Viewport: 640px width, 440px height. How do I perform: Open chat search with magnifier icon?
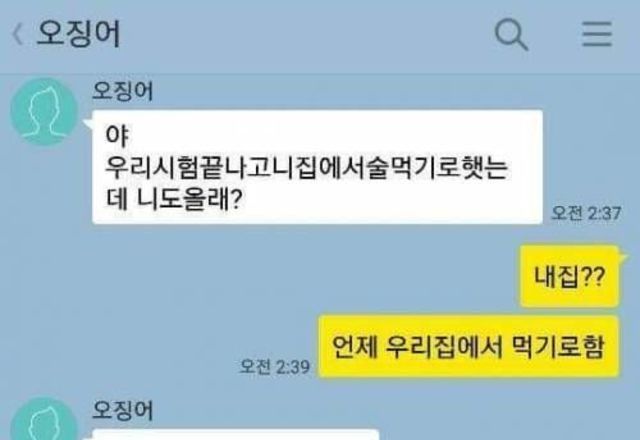(x=511, y=34)
